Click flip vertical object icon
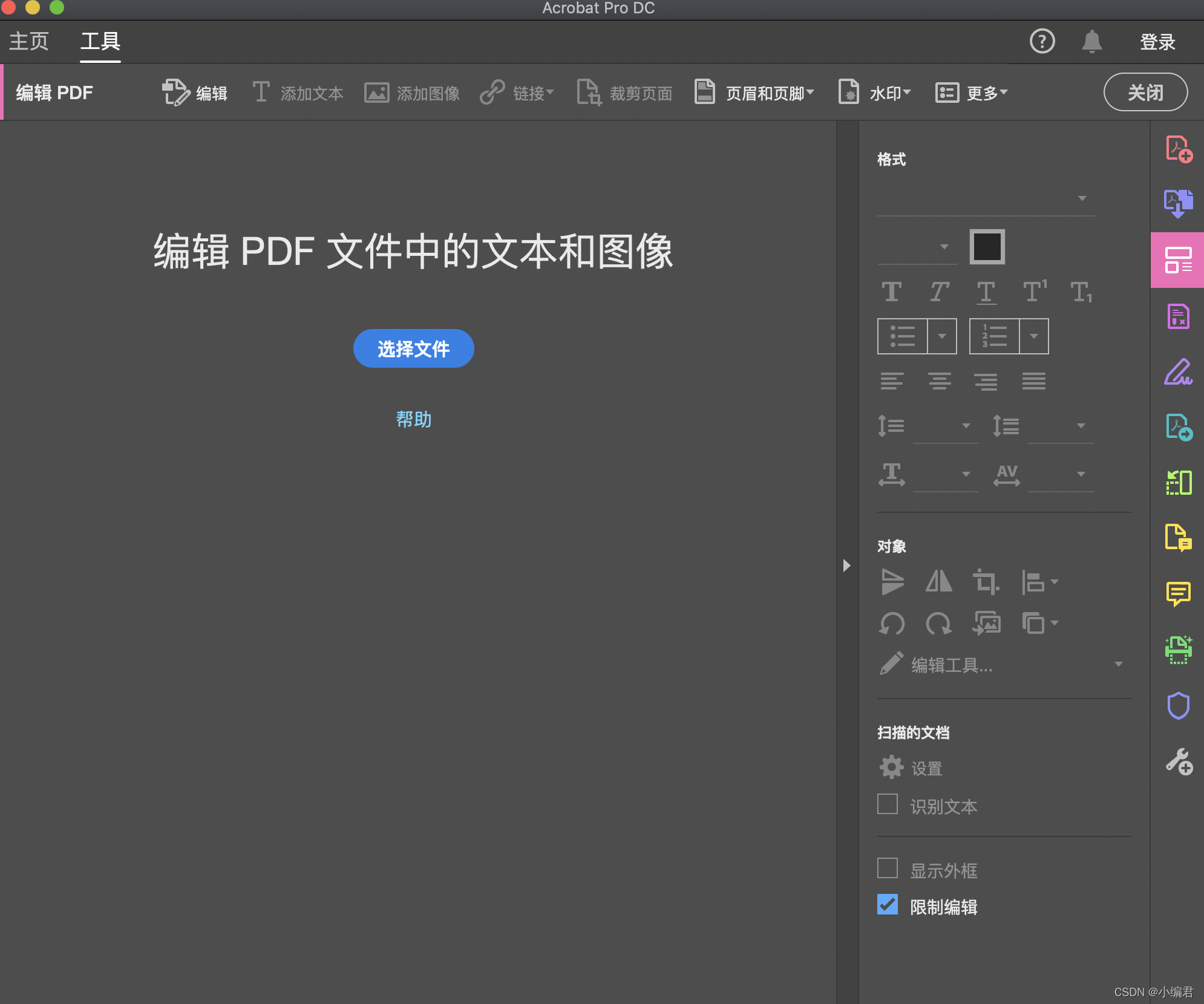This screenshot has width=1204, height=1004. [x=892, y=582]
